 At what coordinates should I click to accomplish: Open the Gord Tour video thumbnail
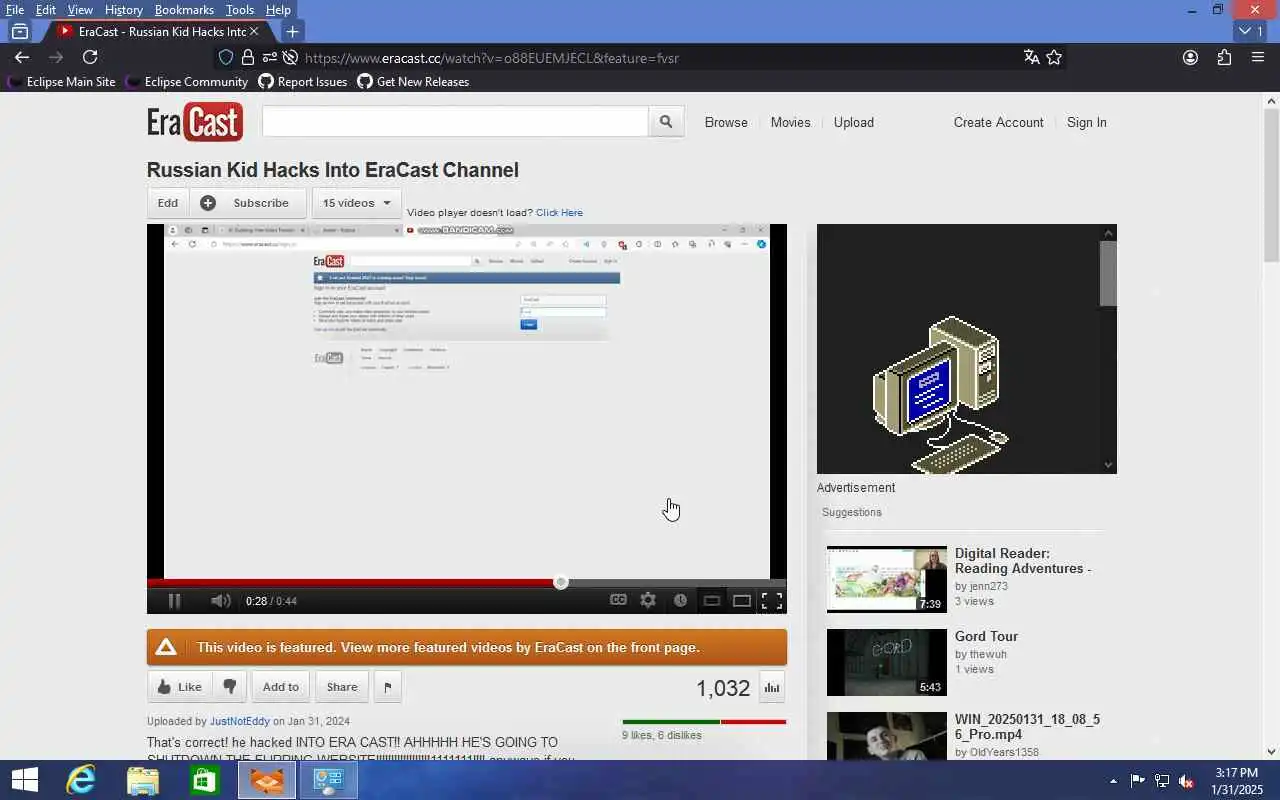pos(886,662)
